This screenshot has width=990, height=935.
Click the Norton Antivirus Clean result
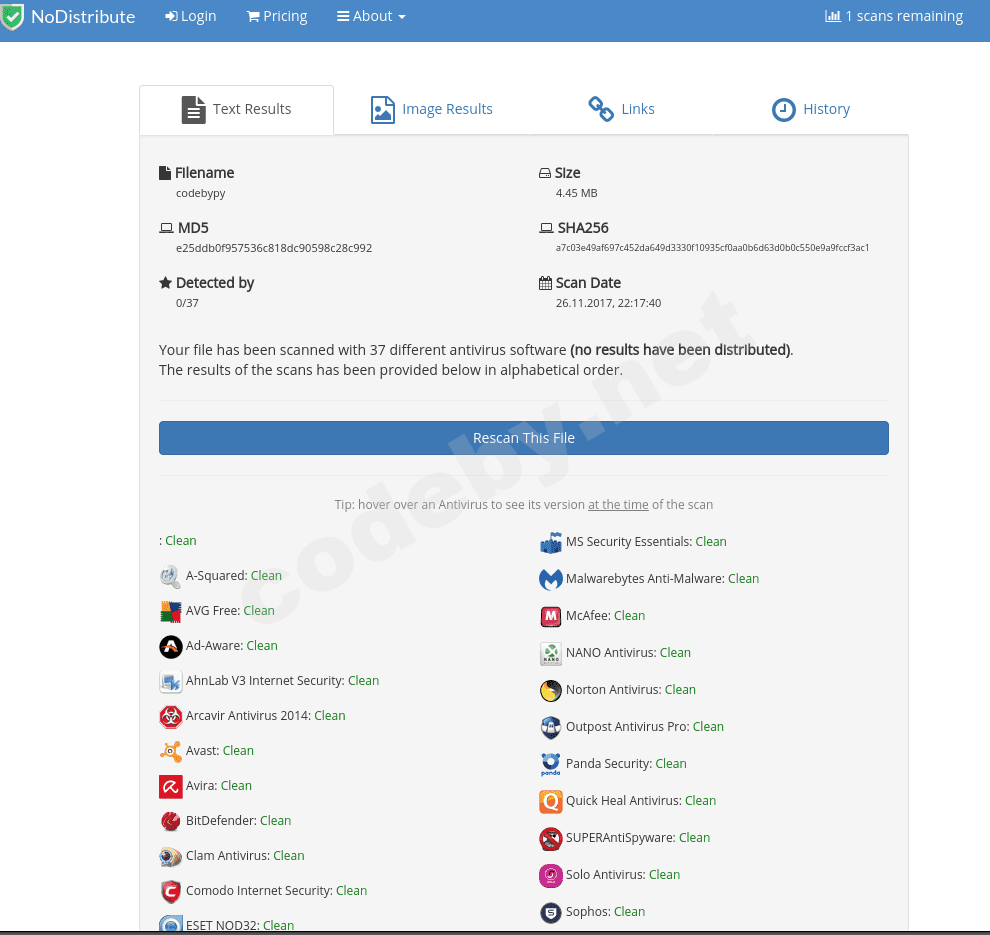[x=680, y=690]
